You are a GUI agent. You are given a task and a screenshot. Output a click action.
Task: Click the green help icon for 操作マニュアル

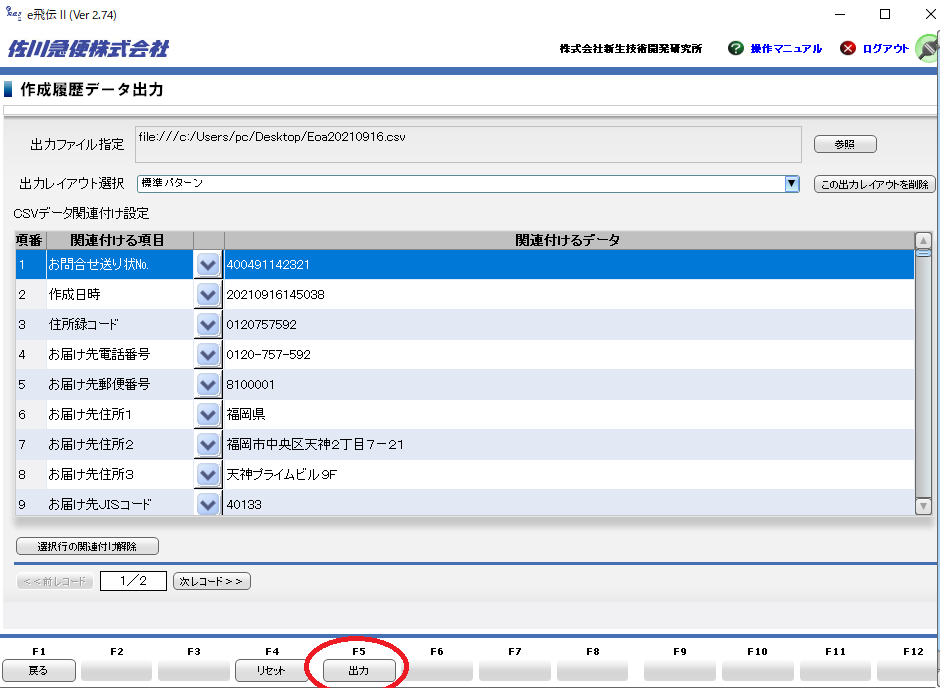click(x=736, y=48)
